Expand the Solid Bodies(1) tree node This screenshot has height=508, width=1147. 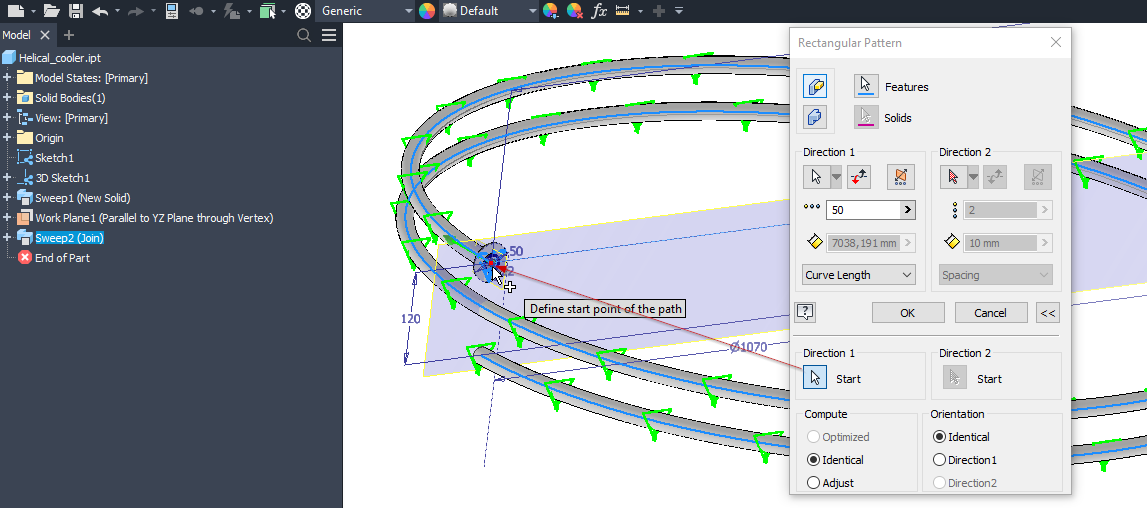pos(7,98)
